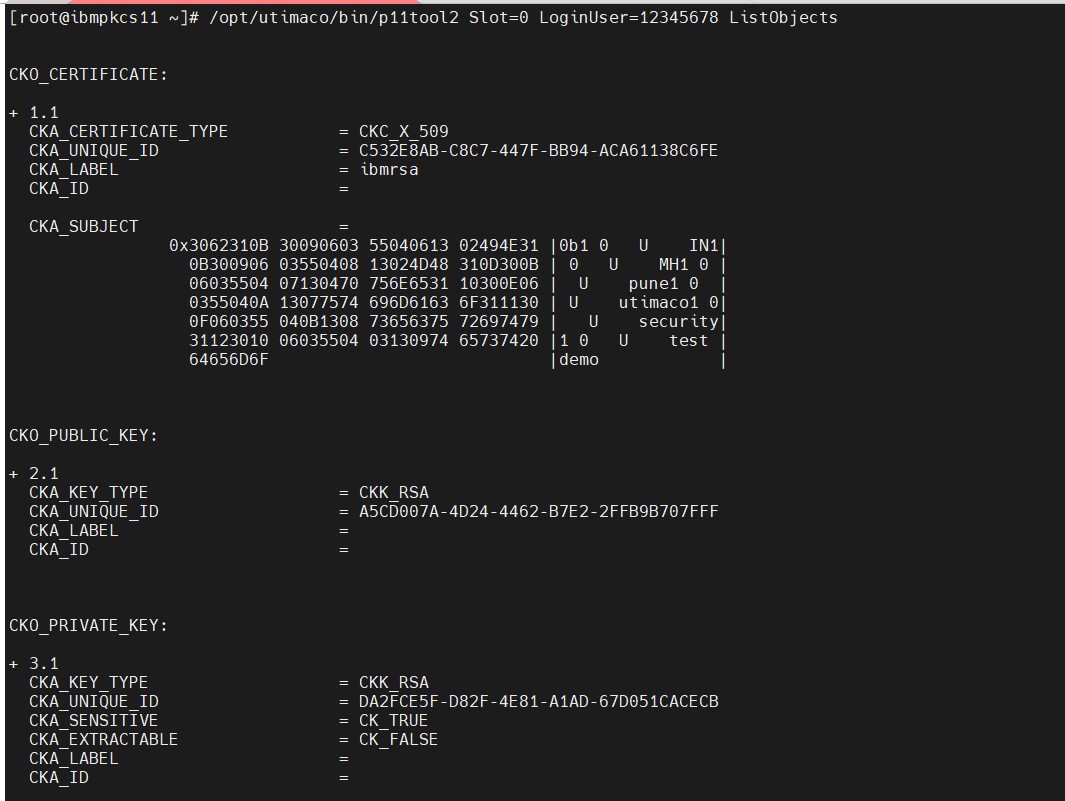
Task: Click the CKA_SUBJECT attribute name
Action: (84, 226)
